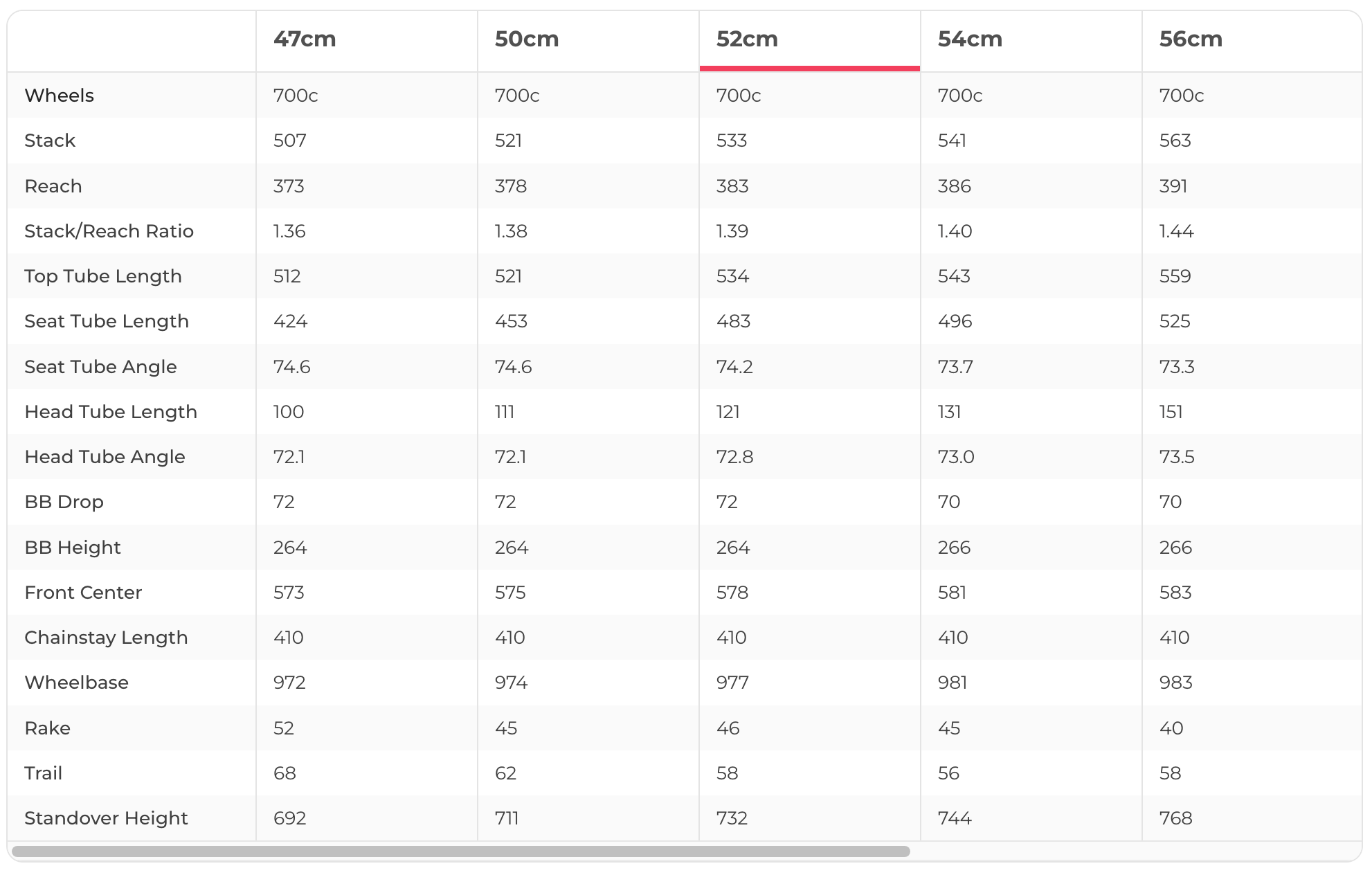Click the Wheels row label
Viewport: 1372px width, 875px height.
(60, 96)
